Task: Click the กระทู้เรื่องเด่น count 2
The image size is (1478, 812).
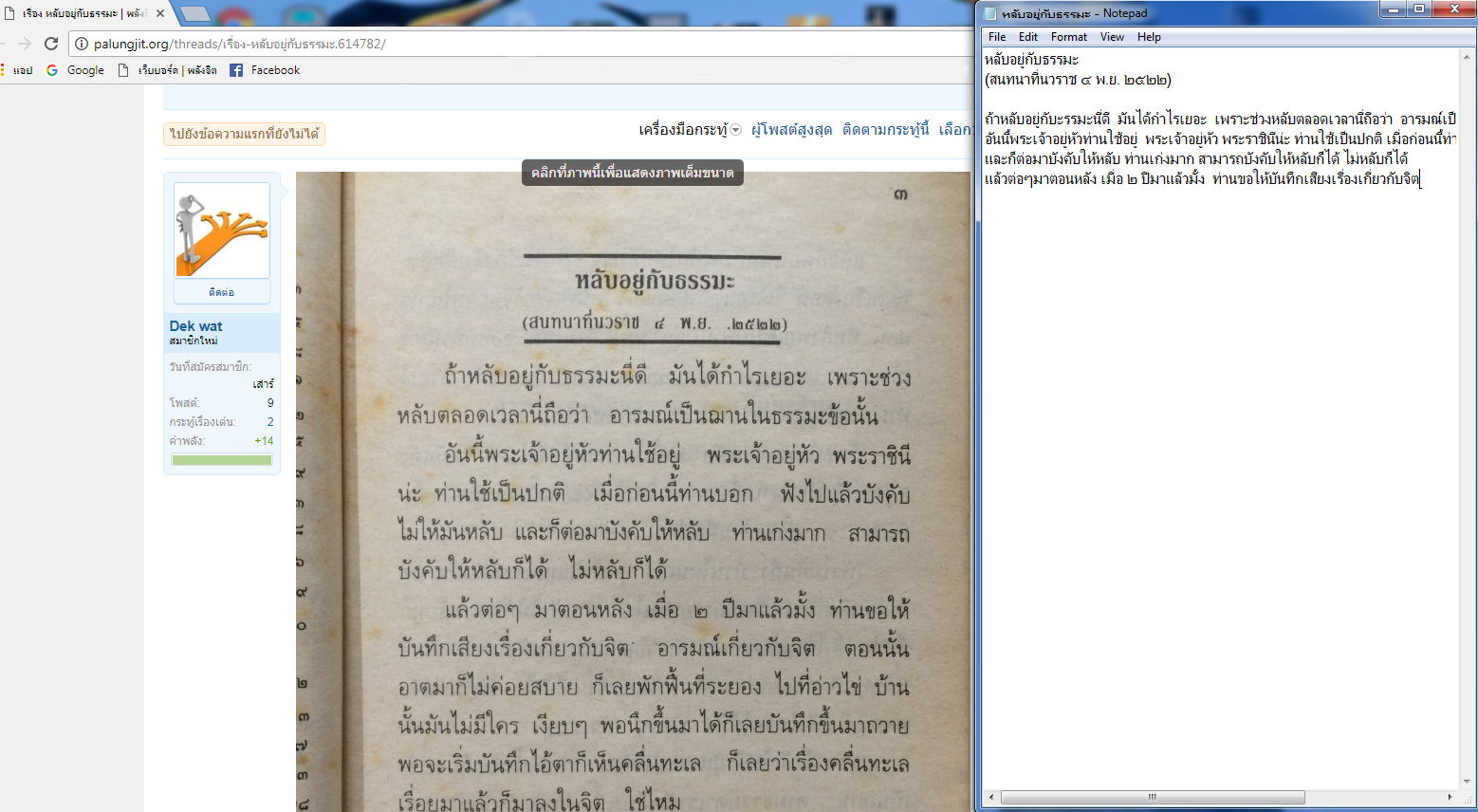Action: 270,422
